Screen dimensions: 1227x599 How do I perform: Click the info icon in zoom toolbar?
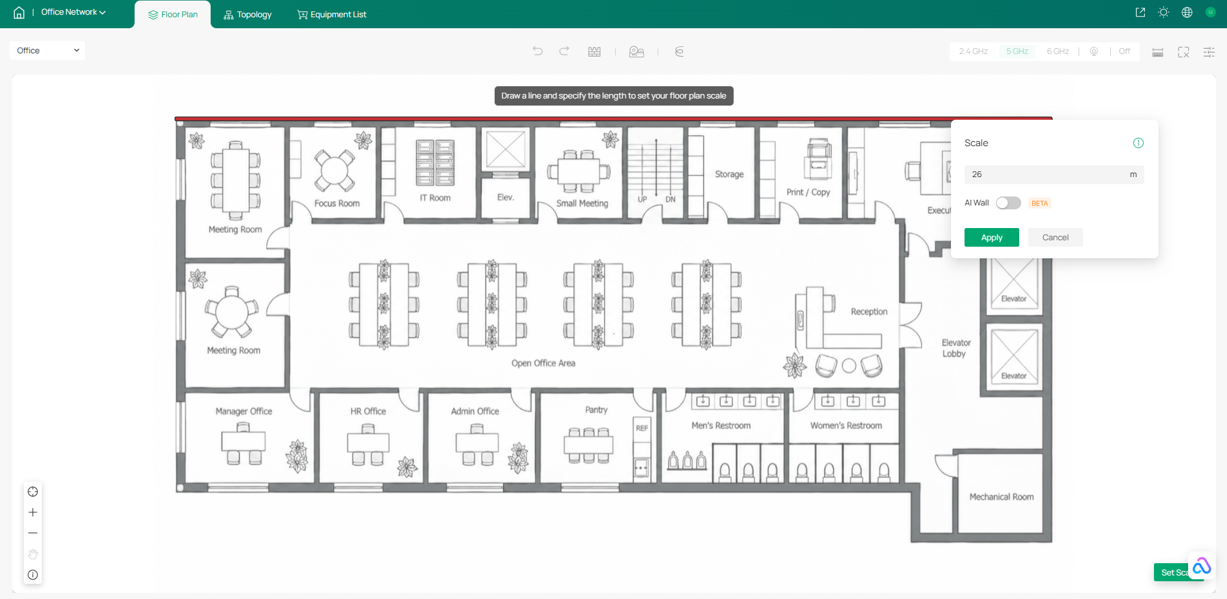(33, 575)
